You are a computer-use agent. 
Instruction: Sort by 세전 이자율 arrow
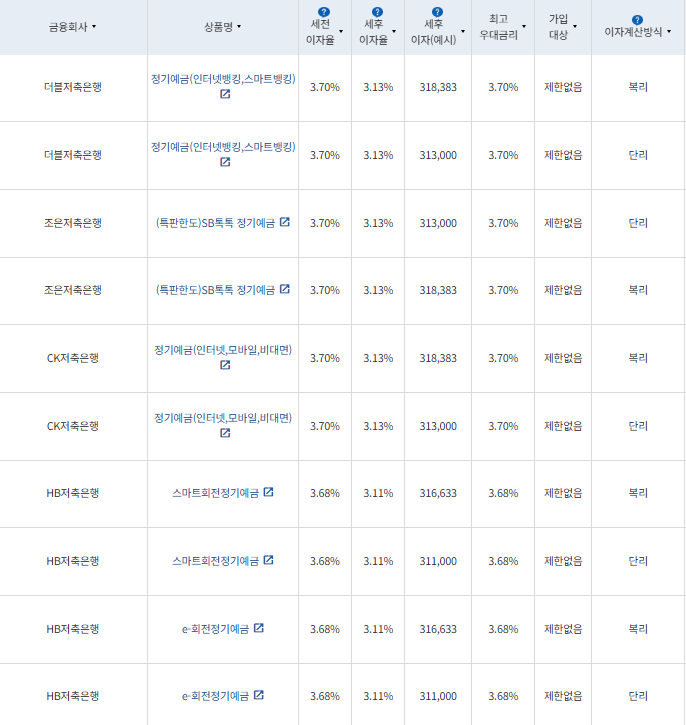(x=341, y=31)
